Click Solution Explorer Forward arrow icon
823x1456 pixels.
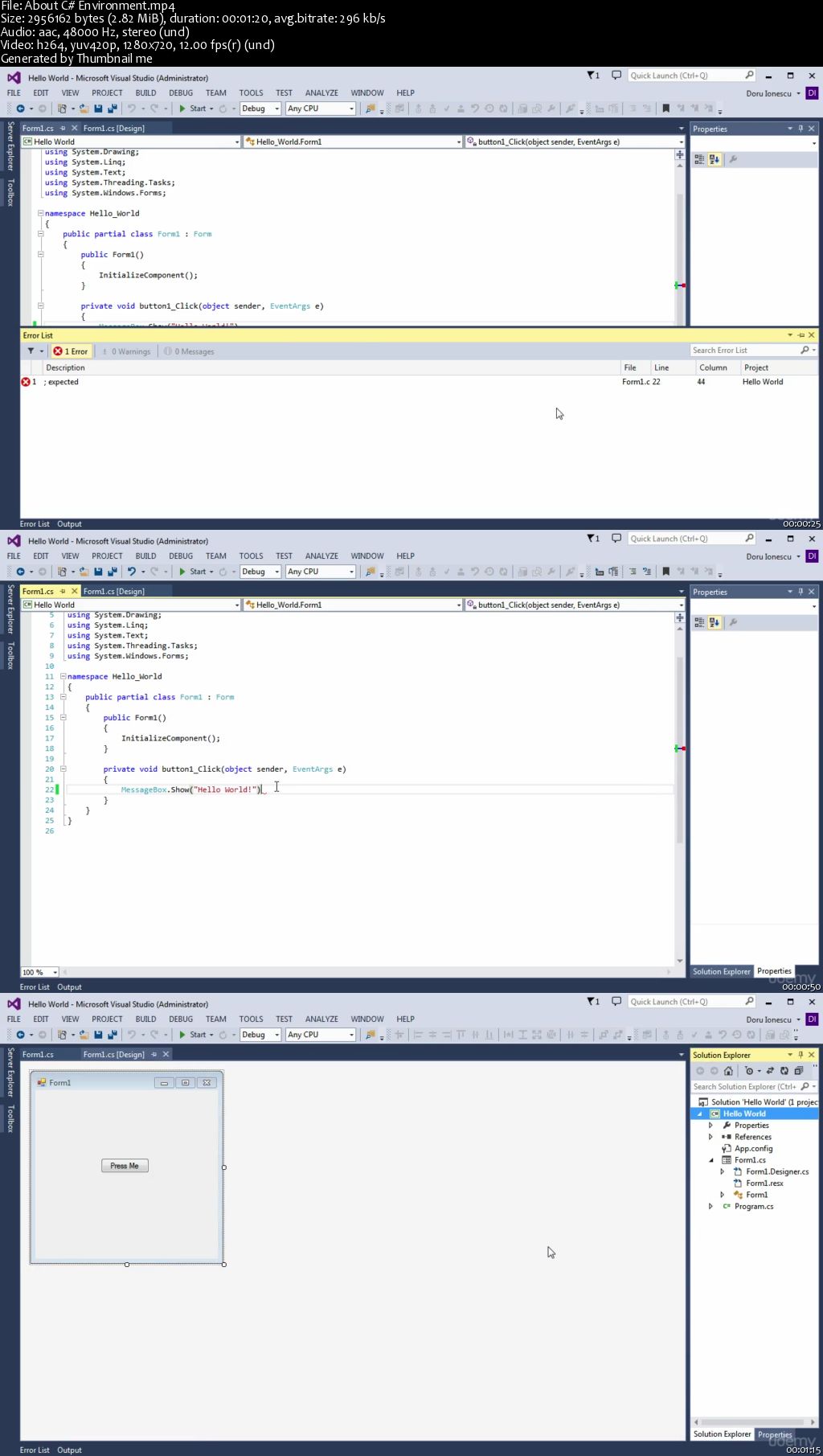pos(714,1071)
